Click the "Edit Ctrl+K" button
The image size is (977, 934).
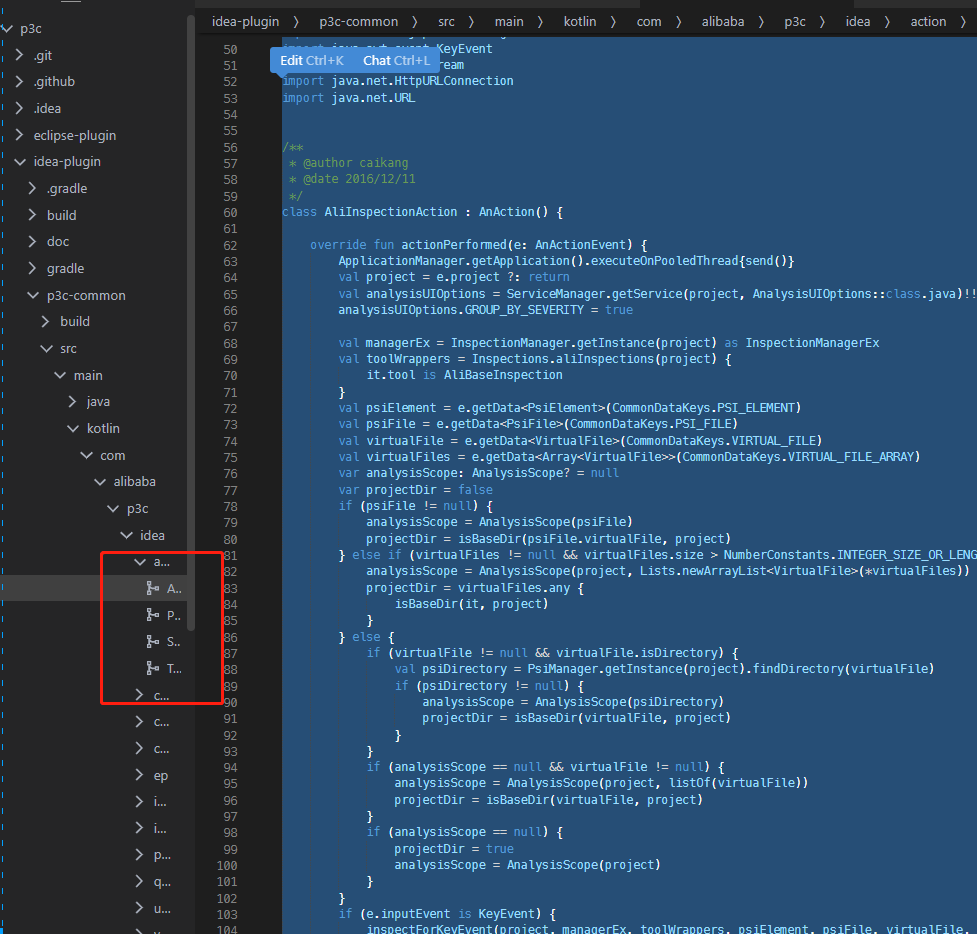310,60
